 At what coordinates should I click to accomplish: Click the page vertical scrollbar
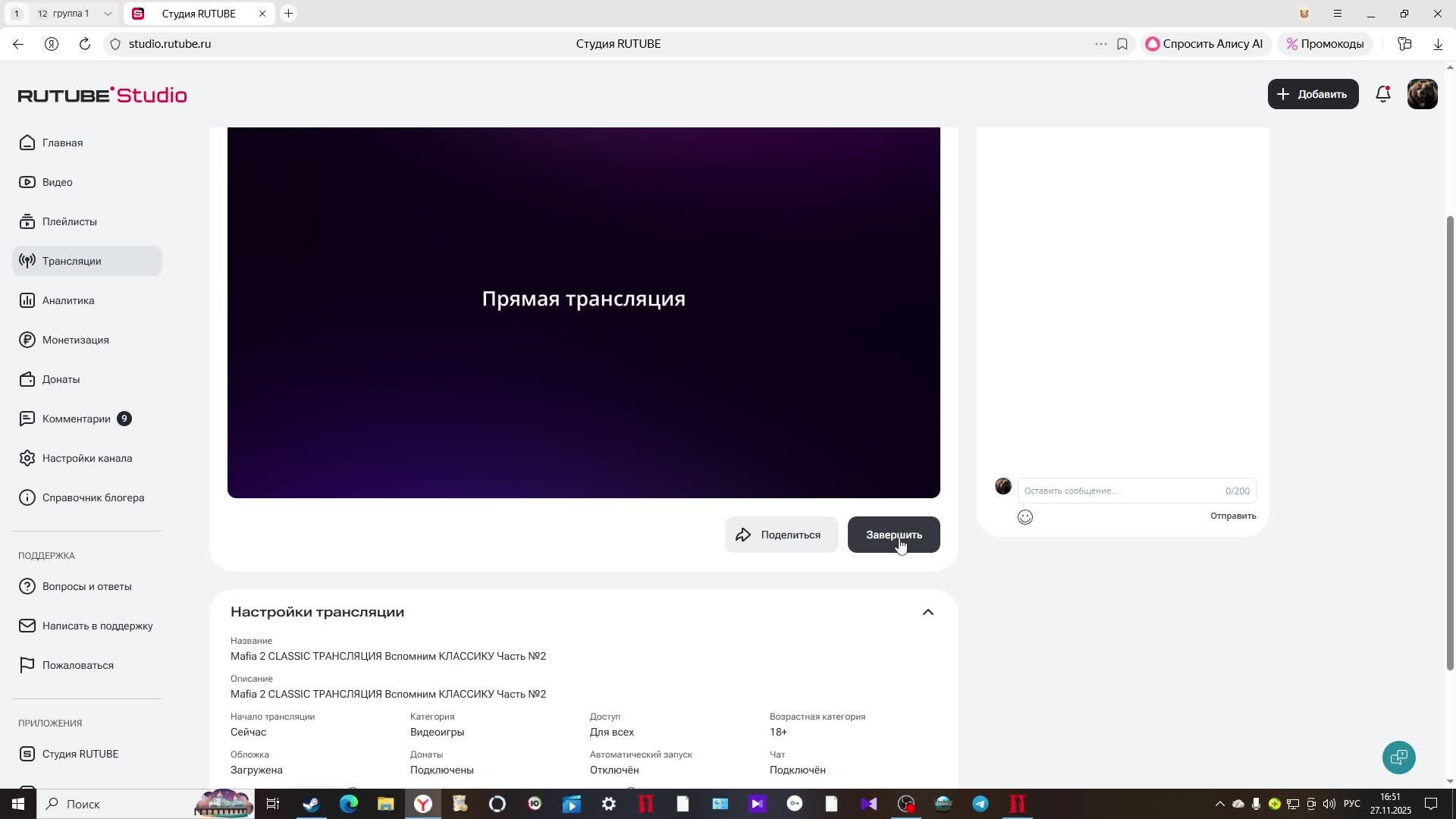click(x=1450, y=440)
